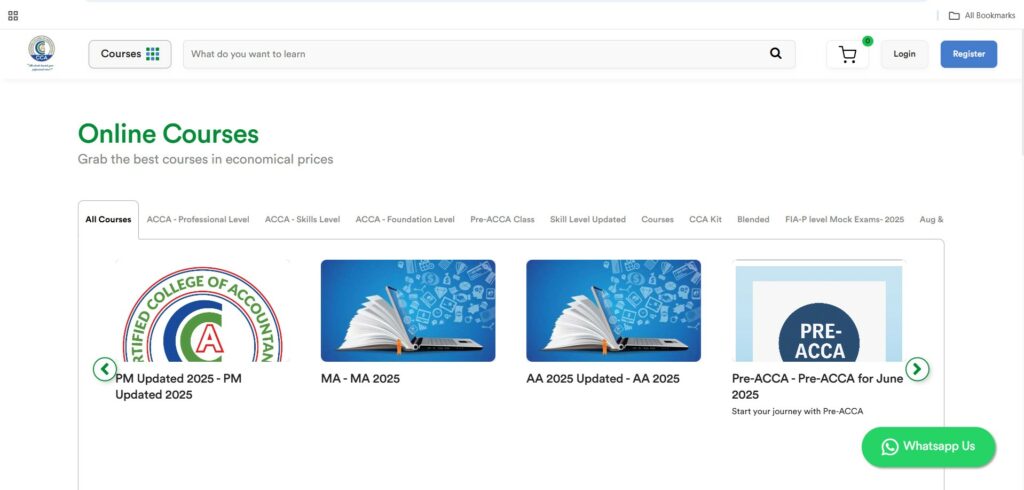This screenshot has height=490, width=1024.
Task: Open the shopping cart
Action: pos(848,55)
